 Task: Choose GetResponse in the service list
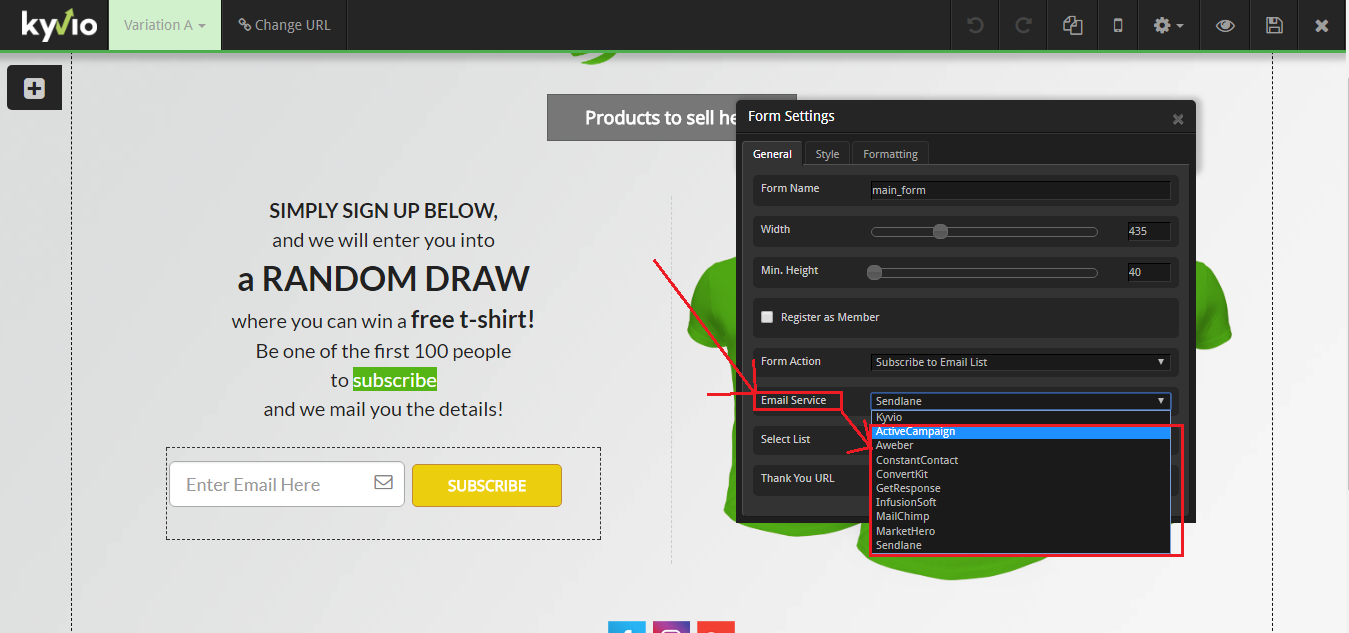(908, 488)
